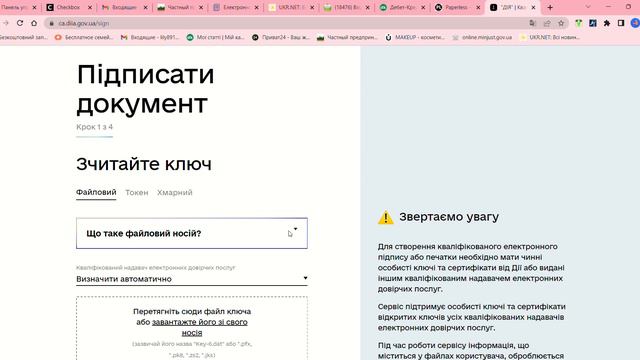The image size is (640, 360).
Task: Minimize the browser window
Action: [x=608, y=7]
